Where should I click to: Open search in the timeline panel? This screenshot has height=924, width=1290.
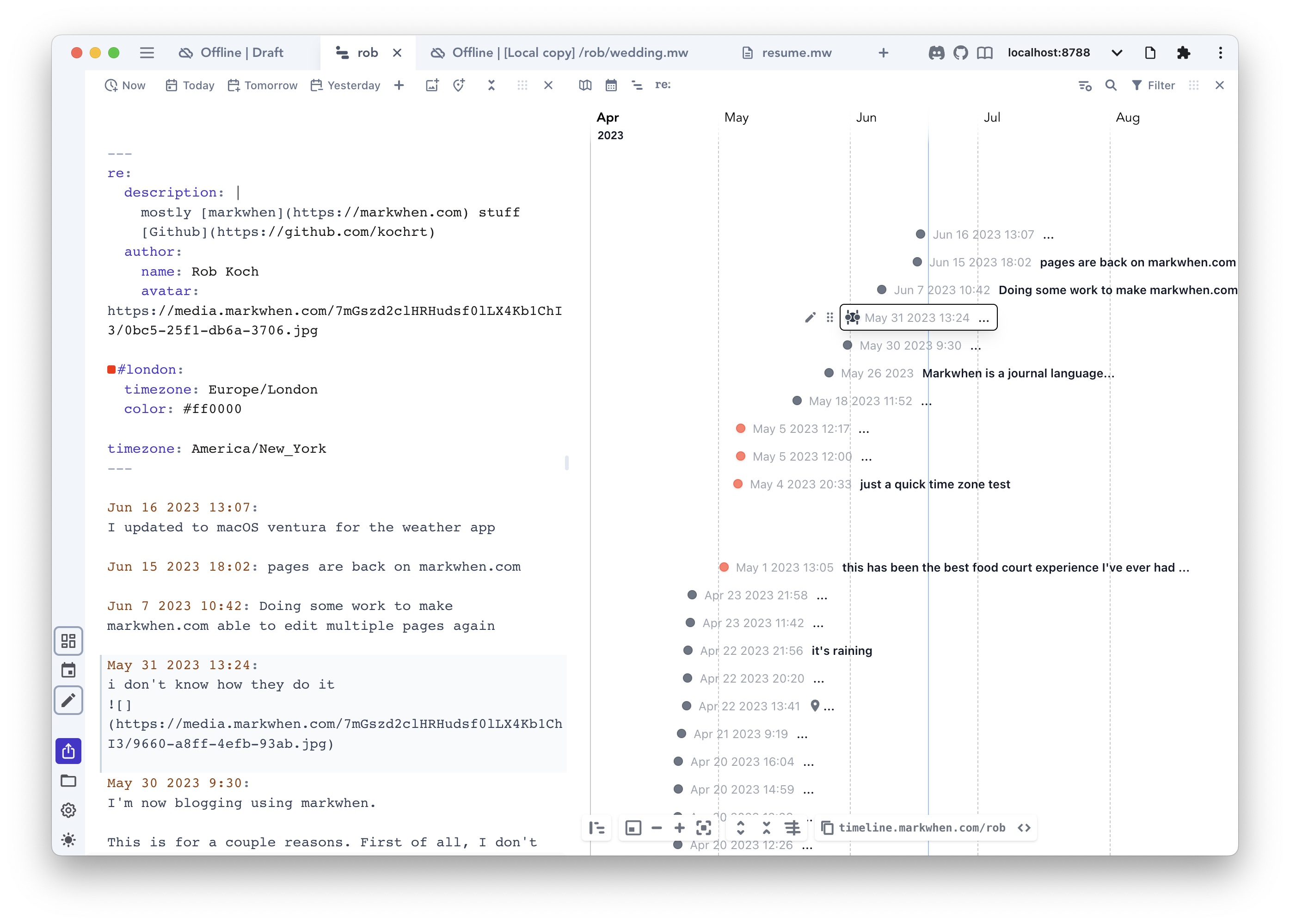click(1111, 86)
